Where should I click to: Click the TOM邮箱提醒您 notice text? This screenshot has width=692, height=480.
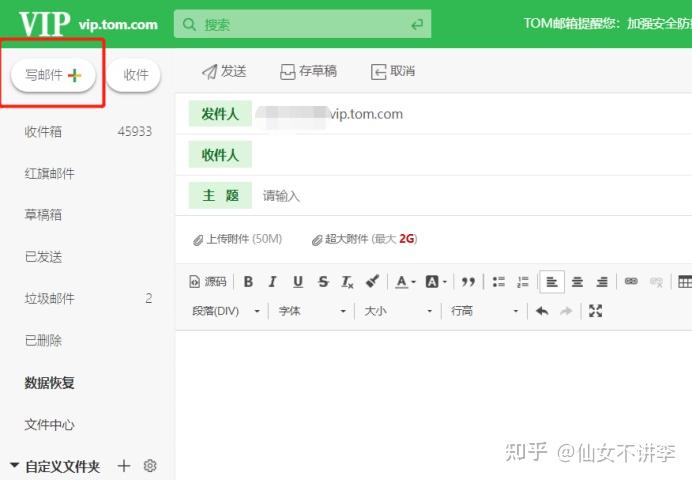(x=608, y=23)
